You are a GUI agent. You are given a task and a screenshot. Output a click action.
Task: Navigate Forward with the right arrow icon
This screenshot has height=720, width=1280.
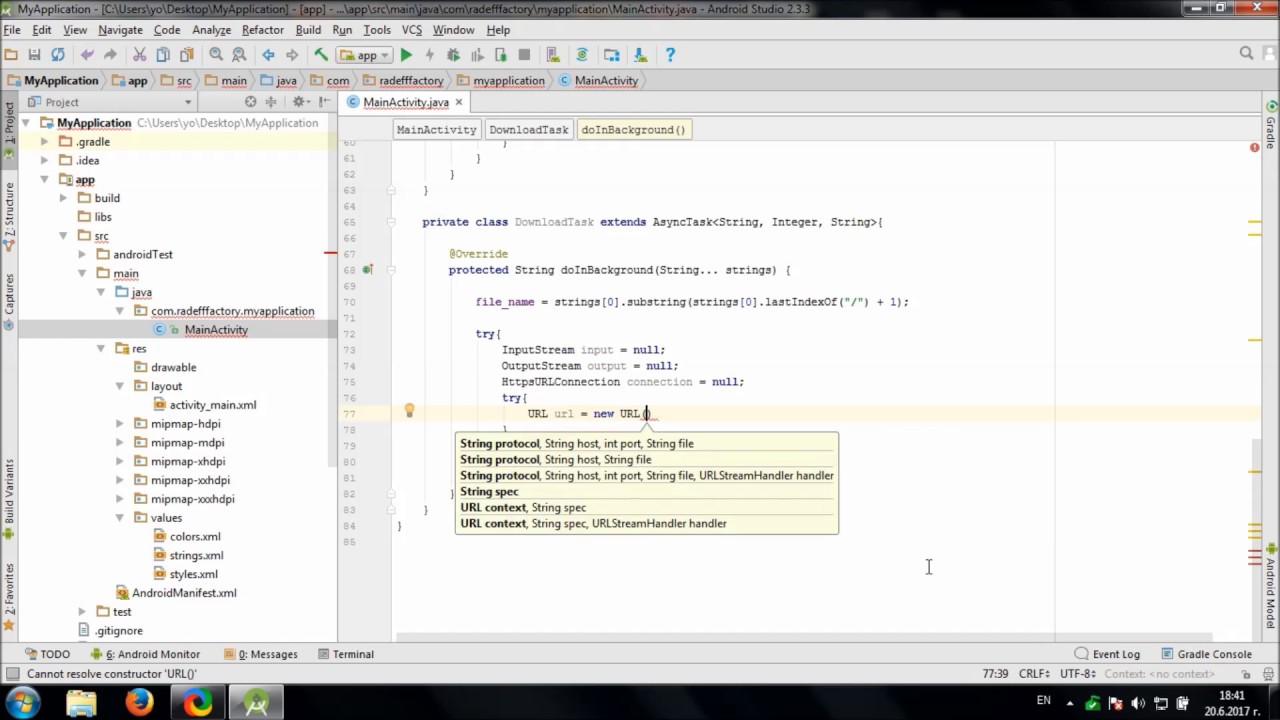[x=292, y=55]
